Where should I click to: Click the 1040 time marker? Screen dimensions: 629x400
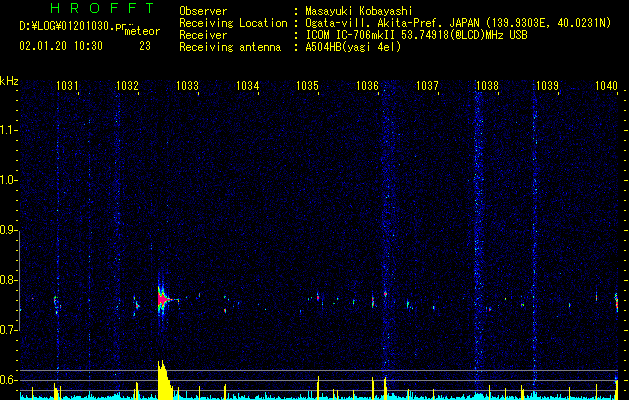(606, 85)
